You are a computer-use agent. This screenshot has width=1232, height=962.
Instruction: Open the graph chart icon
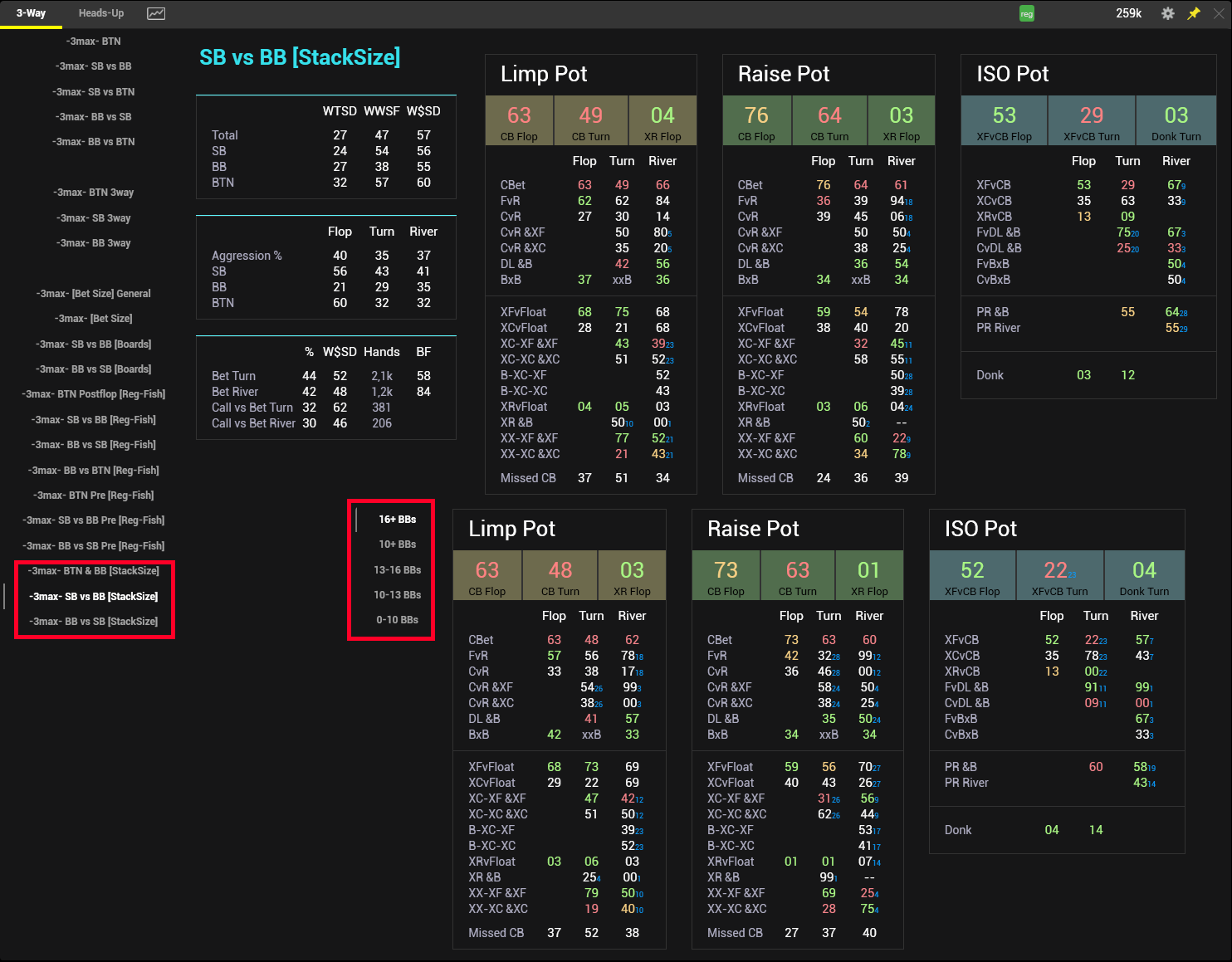click(156, 13)
